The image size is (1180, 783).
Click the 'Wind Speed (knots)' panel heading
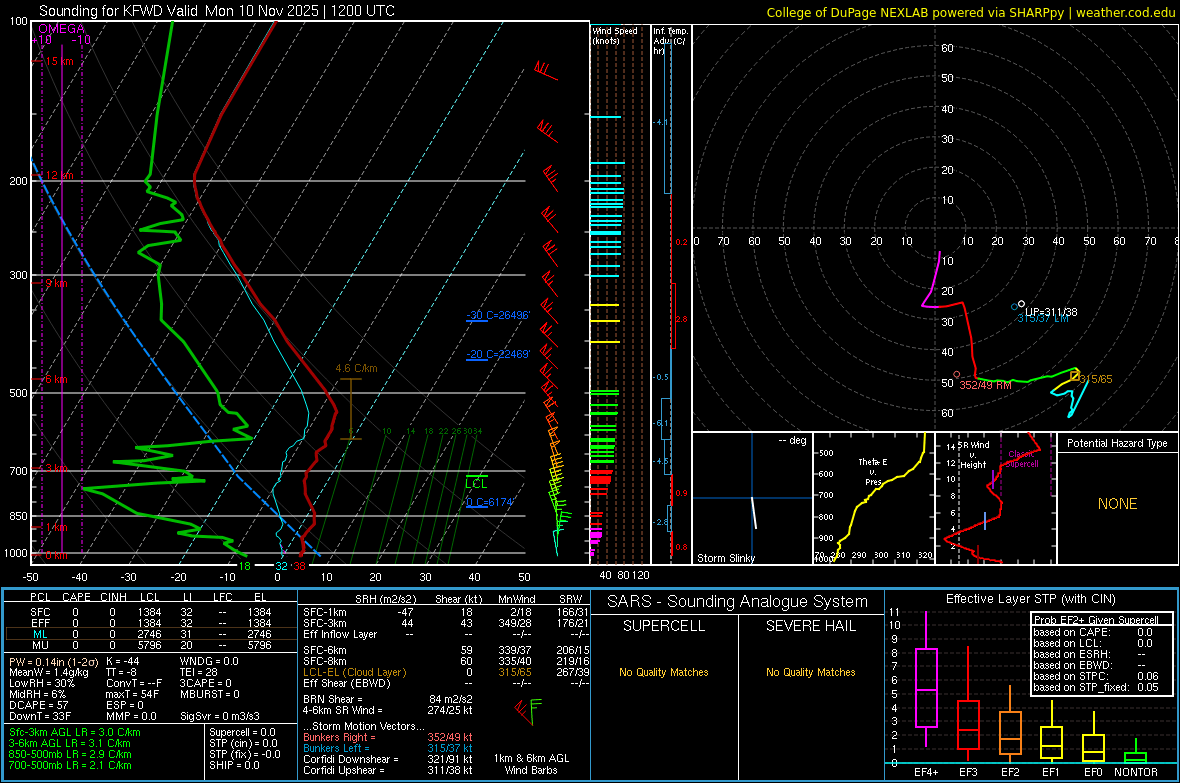(615, 35)
